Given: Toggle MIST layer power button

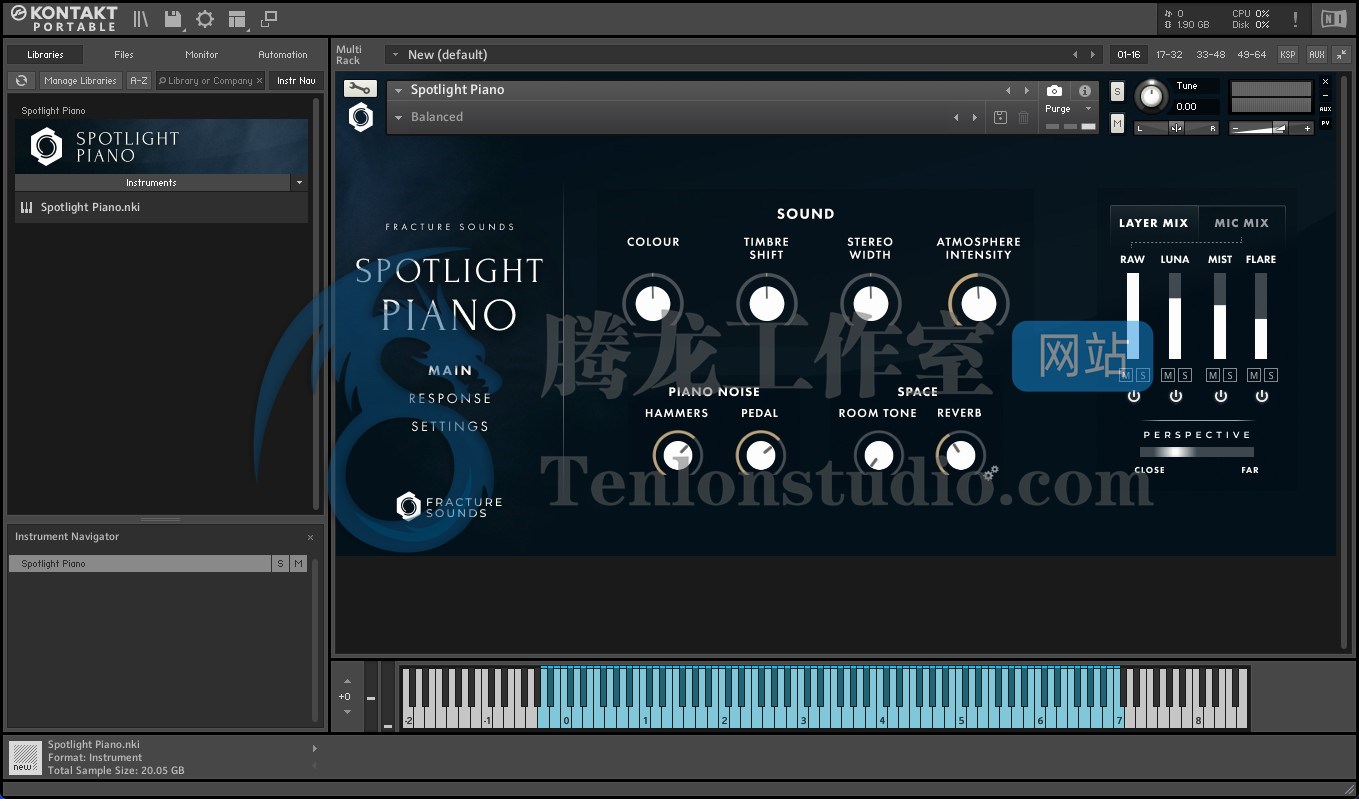Looking at the screenshot, I should 1220,396.
